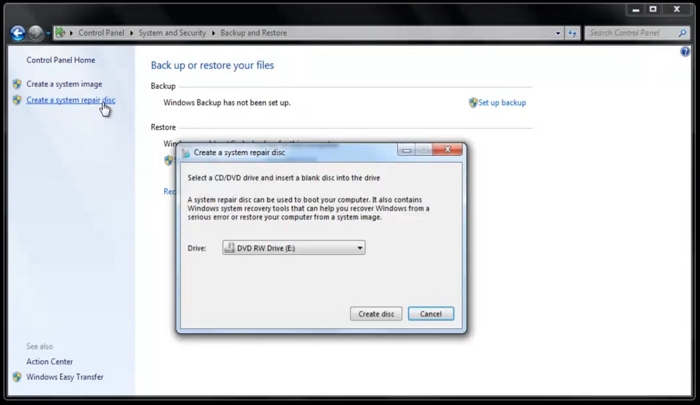Click the Control Panel icon in address bar
Viewport: 700px width, 405px height.
60,33
